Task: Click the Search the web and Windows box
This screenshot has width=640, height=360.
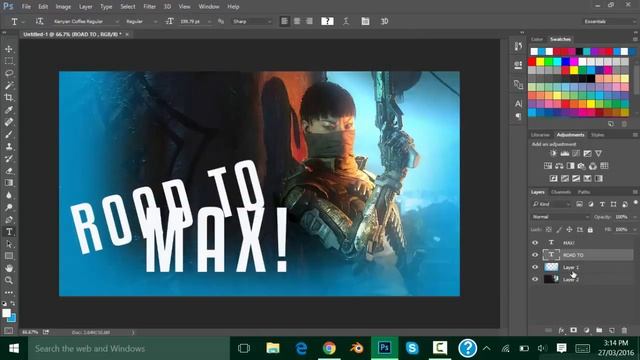Action: coord(129,348)
